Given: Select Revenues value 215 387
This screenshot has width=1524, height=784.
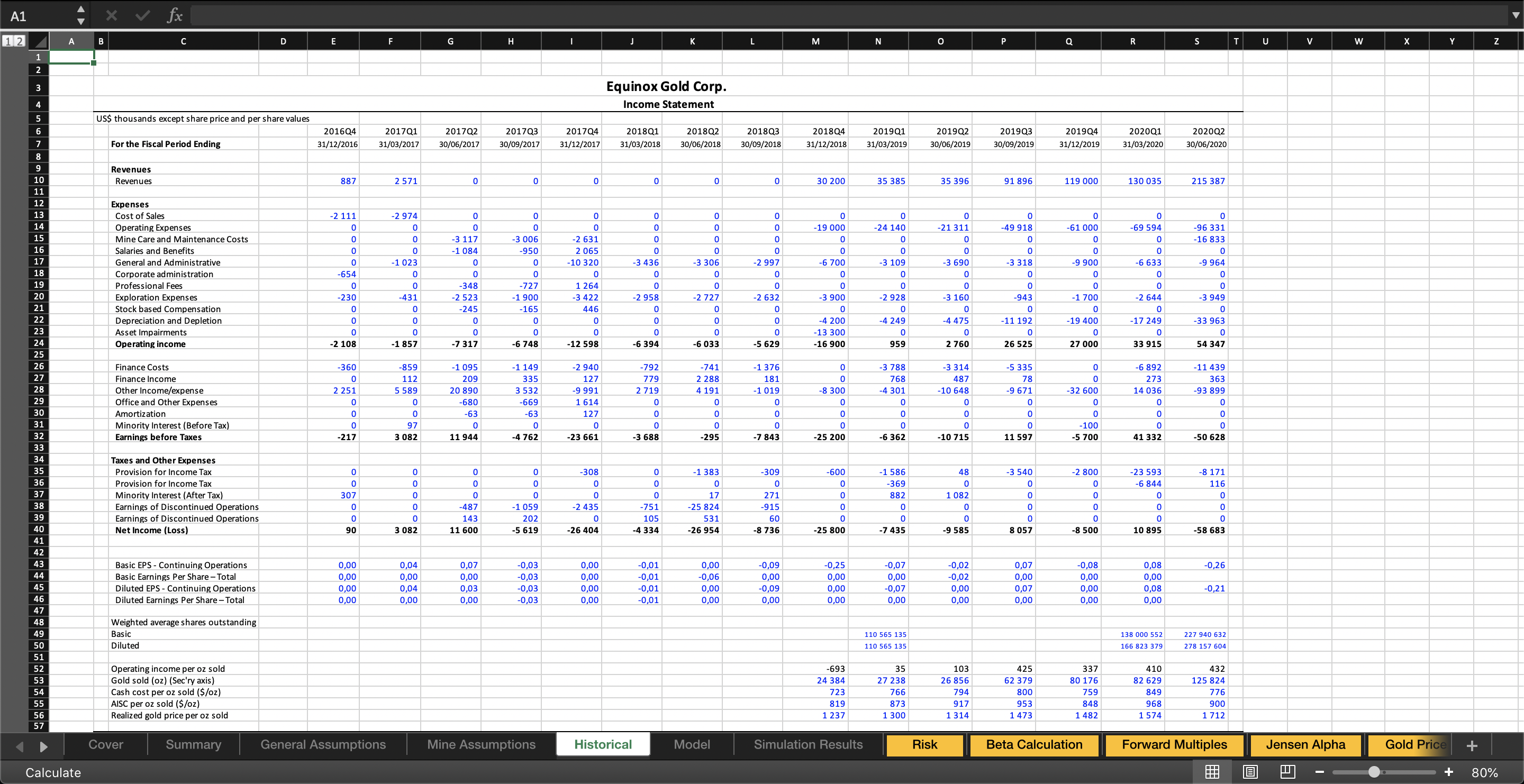Looking at the screenshot, I should pos(1208,181).
